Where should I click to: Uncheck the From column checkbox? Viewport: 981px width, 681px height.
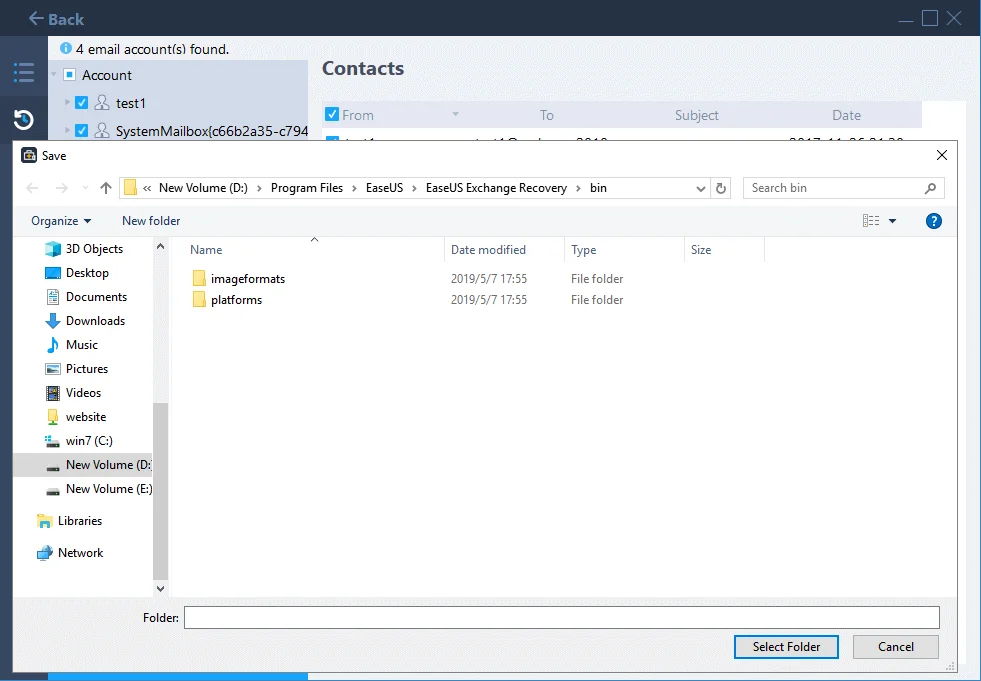tap(330, 114)
